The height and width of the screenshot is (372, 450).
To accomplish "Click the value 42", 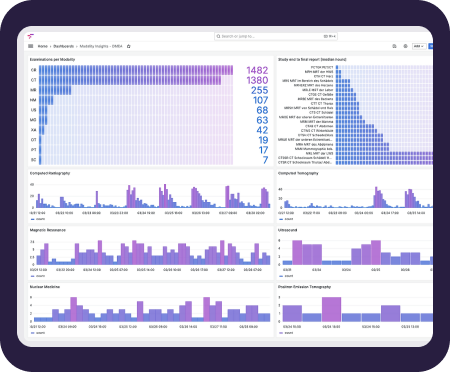I will pyautogui.click(x=262, y=130).
